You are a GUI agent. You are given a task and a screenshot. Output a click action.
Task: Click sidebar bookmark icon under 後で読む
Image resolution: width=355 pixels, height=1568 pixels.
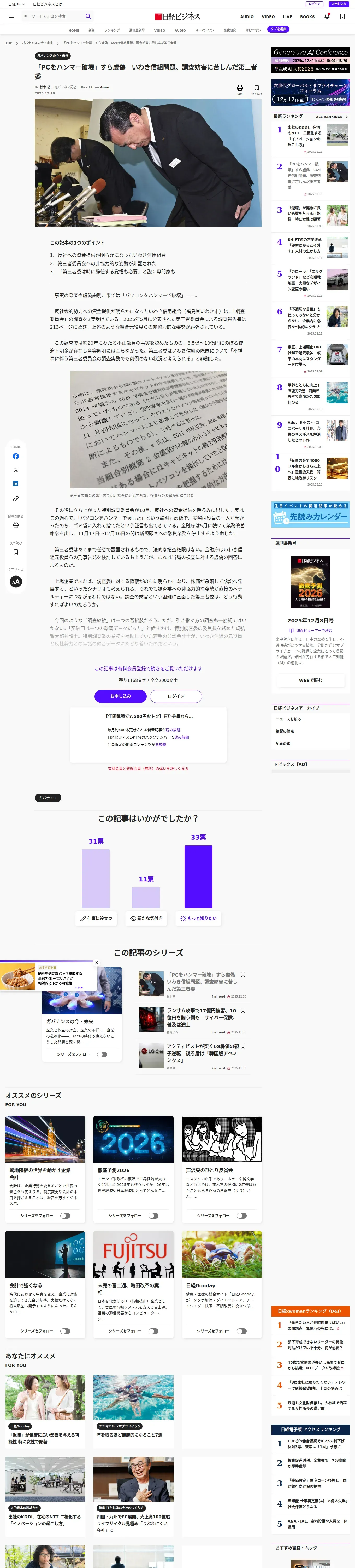click(16, 552)
